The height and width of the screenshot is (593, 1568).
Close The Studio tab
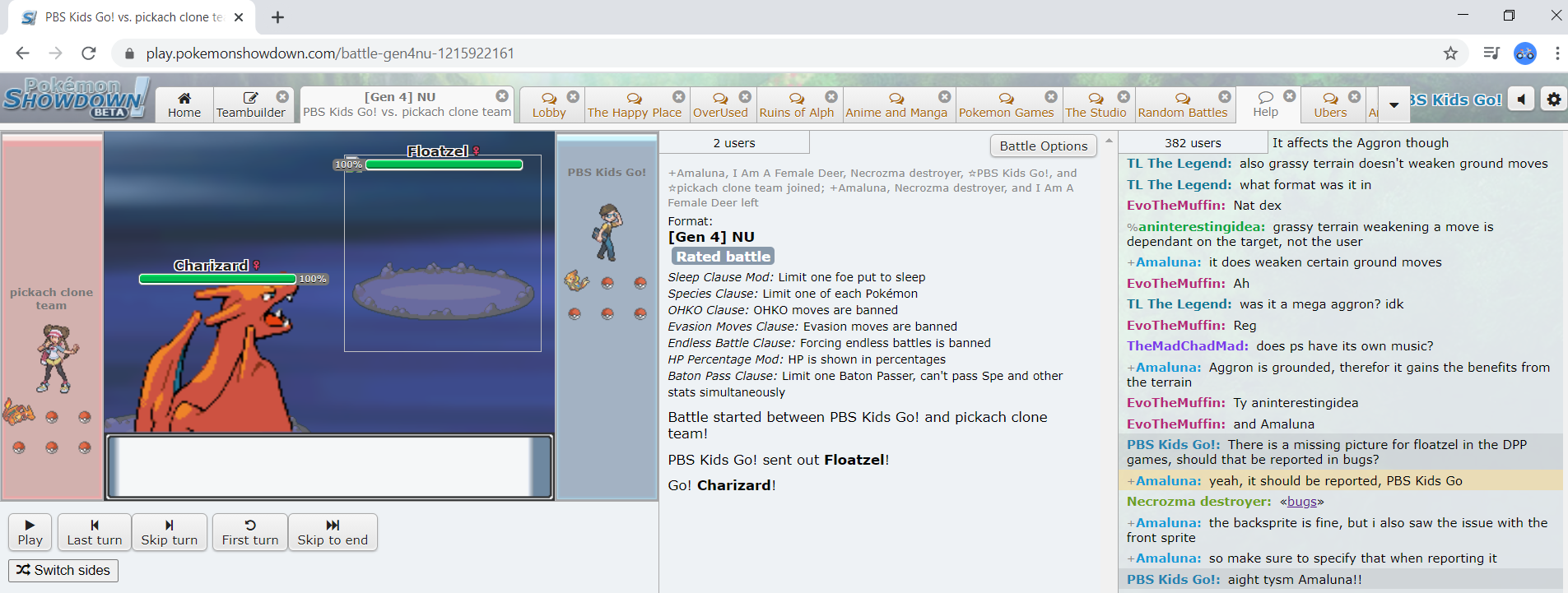(1124, 96)
